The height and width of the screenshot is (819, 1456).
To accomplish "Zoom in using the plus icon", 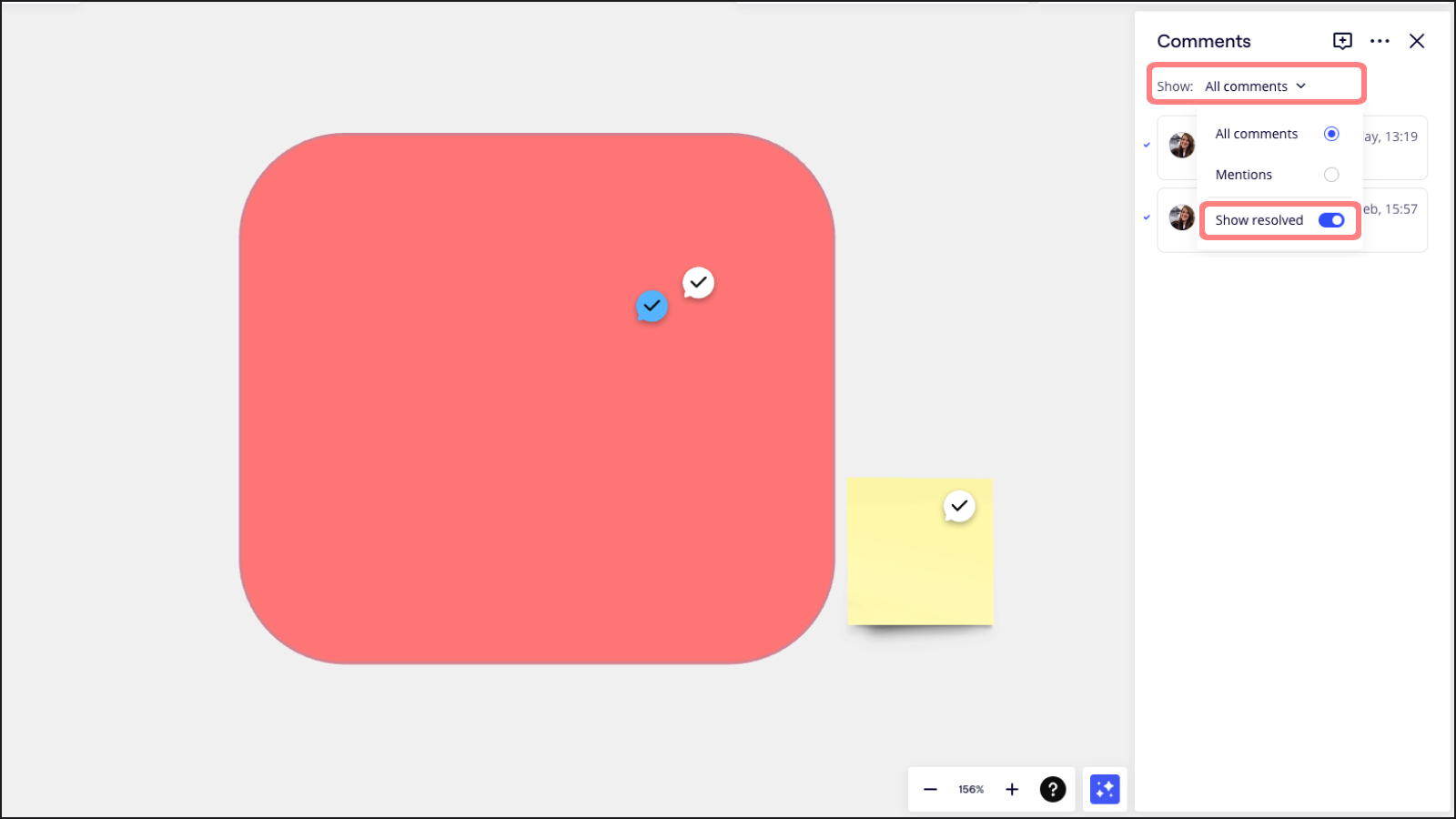I will (1011, 789).
